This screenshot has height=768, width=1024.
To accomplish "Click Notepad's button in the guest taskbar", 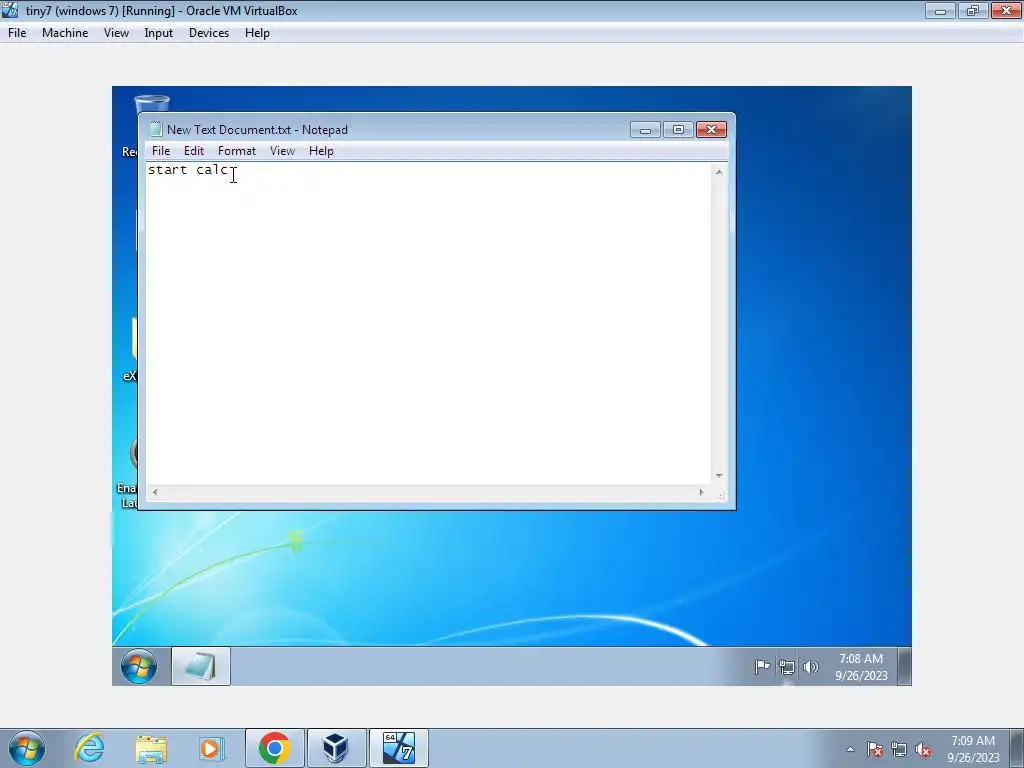I will coord(200,666).
